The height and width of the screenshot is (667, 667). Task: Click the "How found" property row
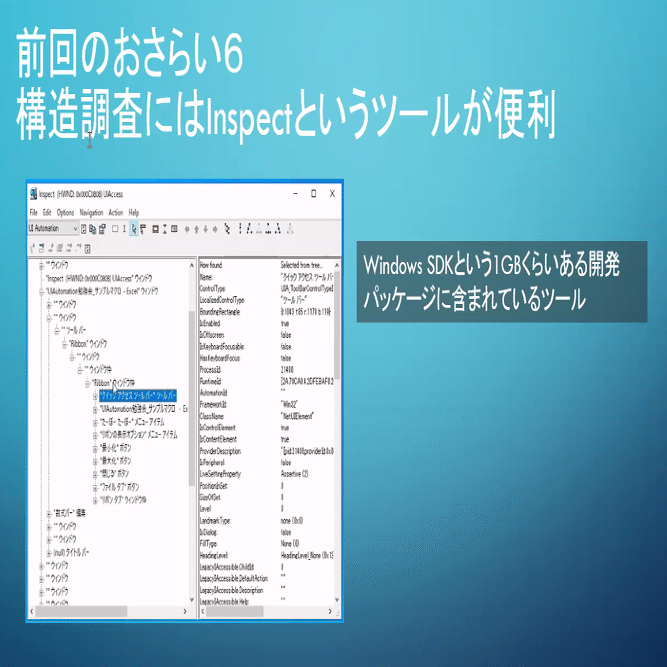(267, 265)
